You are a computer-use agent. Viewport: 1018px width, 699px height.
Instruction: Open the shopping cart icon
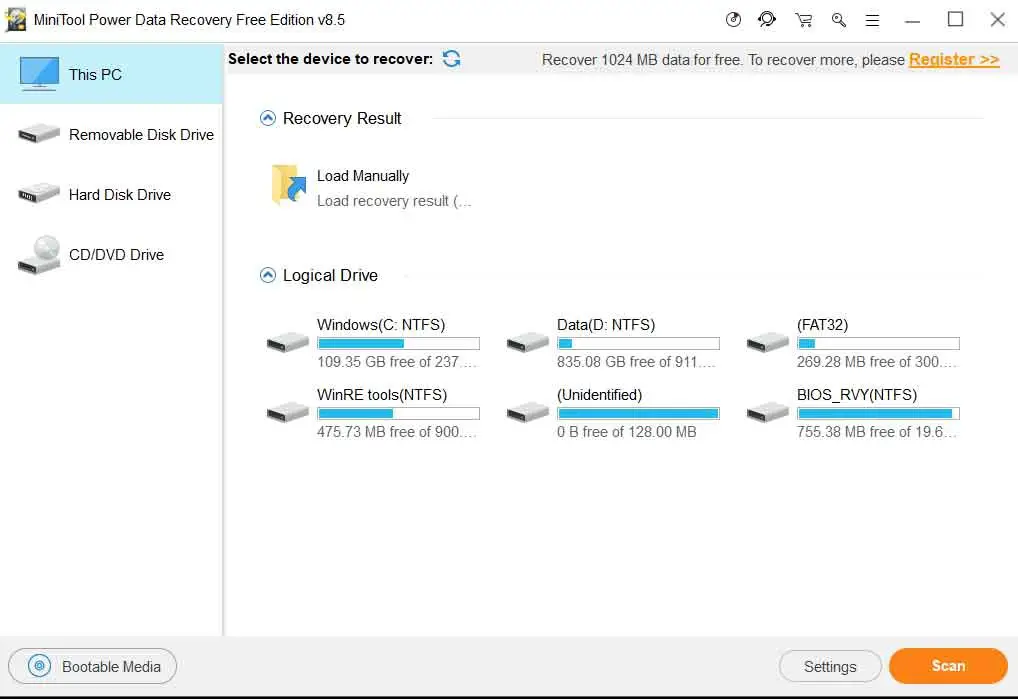click(x=804, y=20)
